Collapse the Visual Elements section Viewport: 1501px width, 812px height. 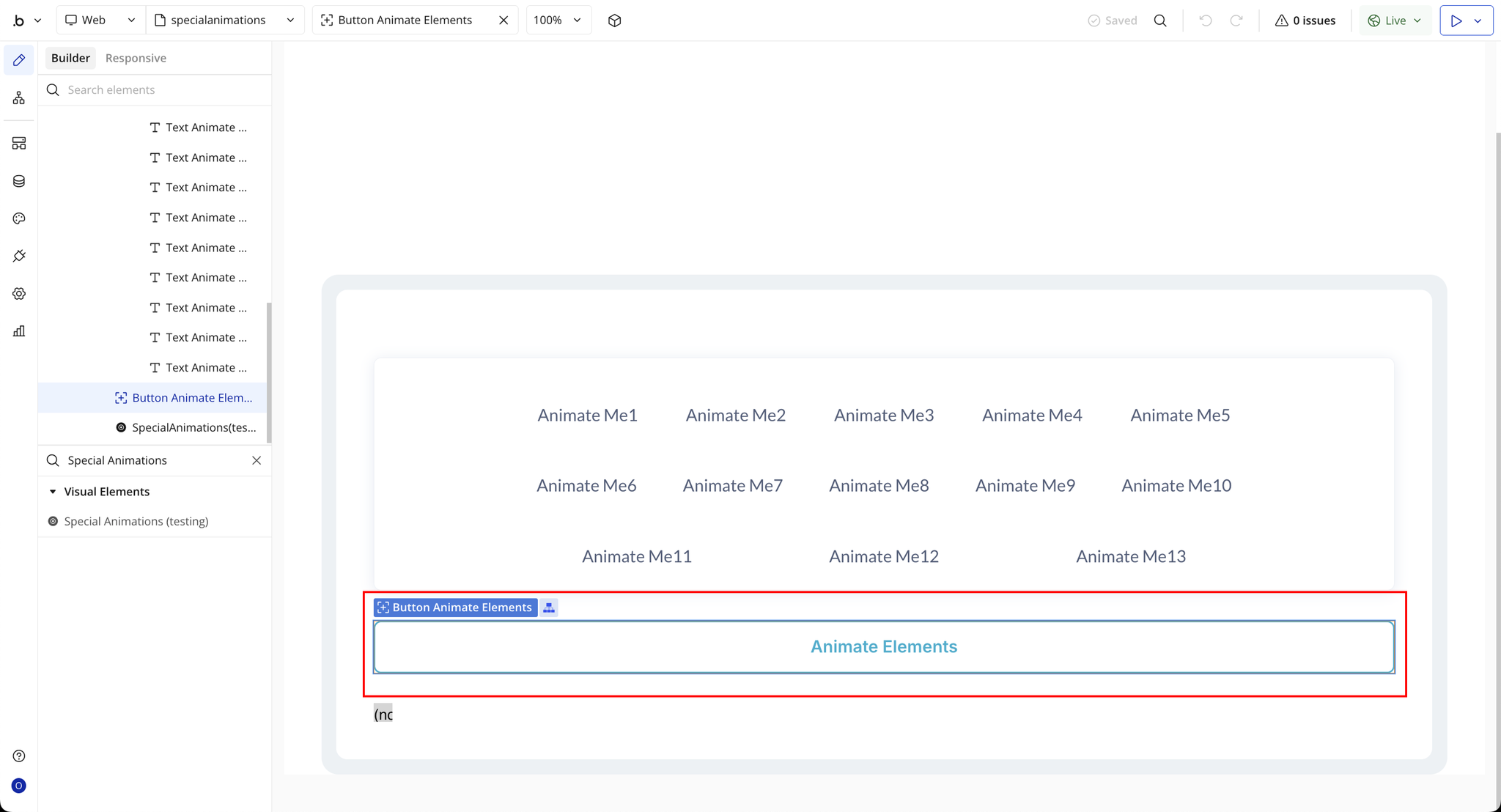pos(53,492)
